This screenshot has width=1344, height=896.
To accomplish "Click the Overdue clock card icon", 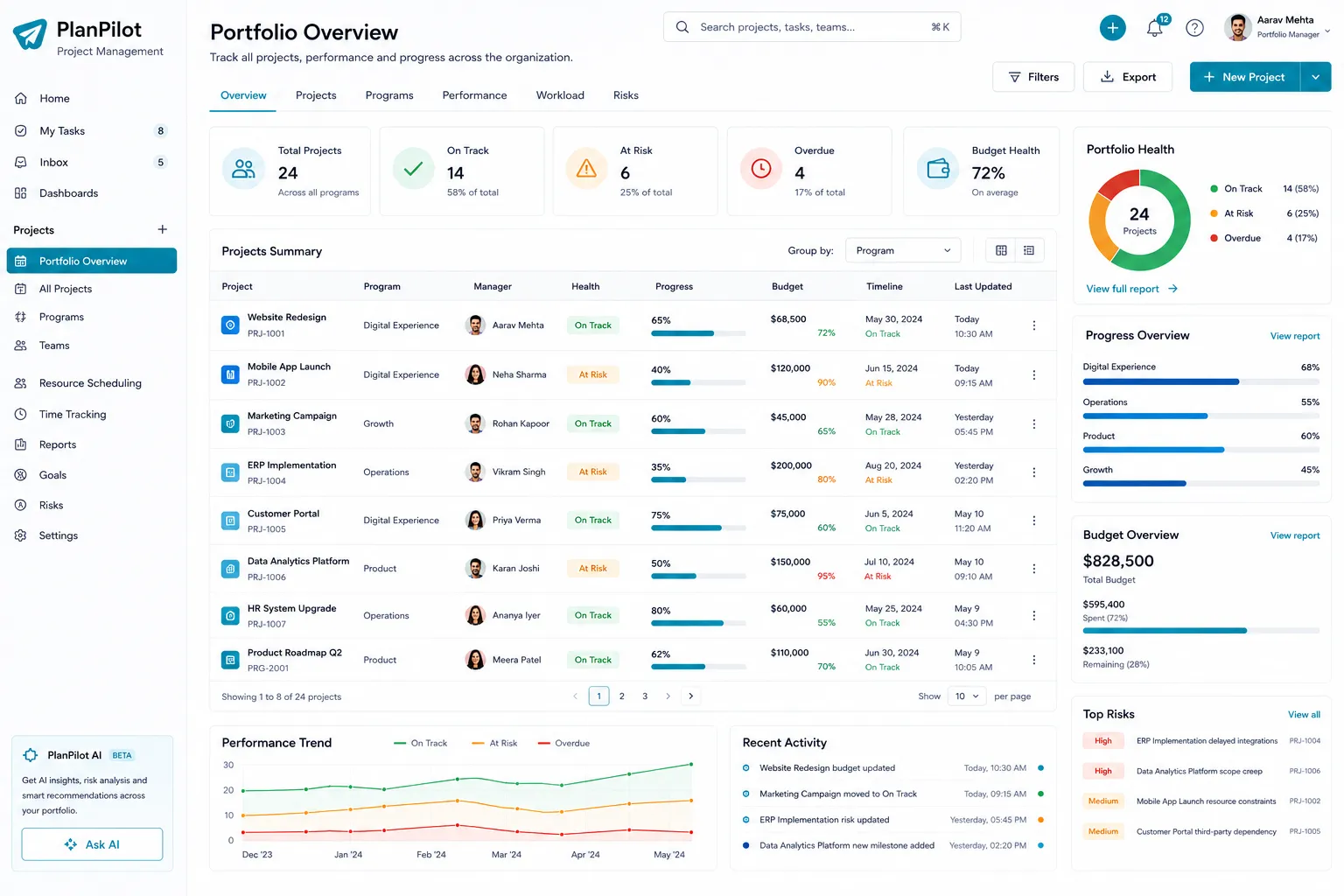I will pyautogui.click(x=761, y=168).
